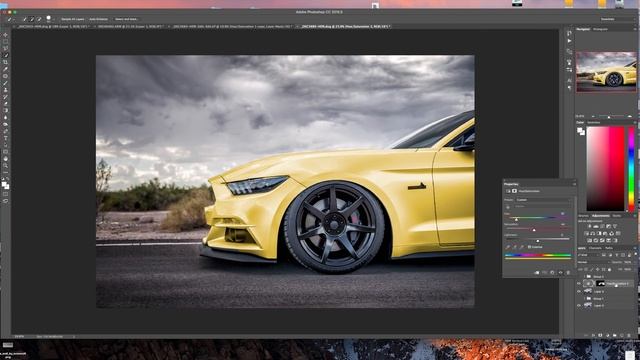
Task: Select the Move tool
Action: (5, 35)
